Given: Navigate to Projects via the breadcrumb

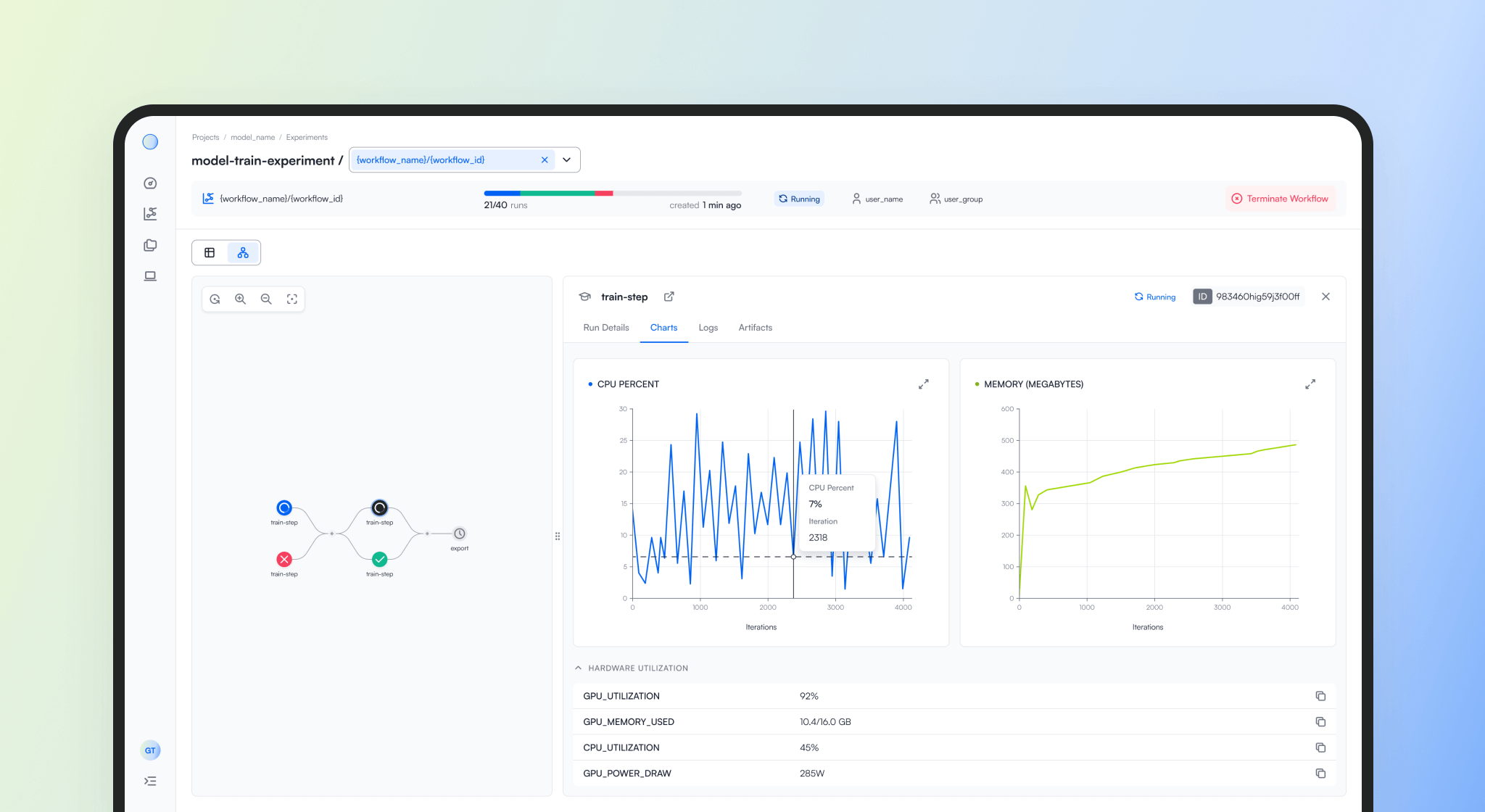Looking at the screenshot, I should tap(205, 137).
